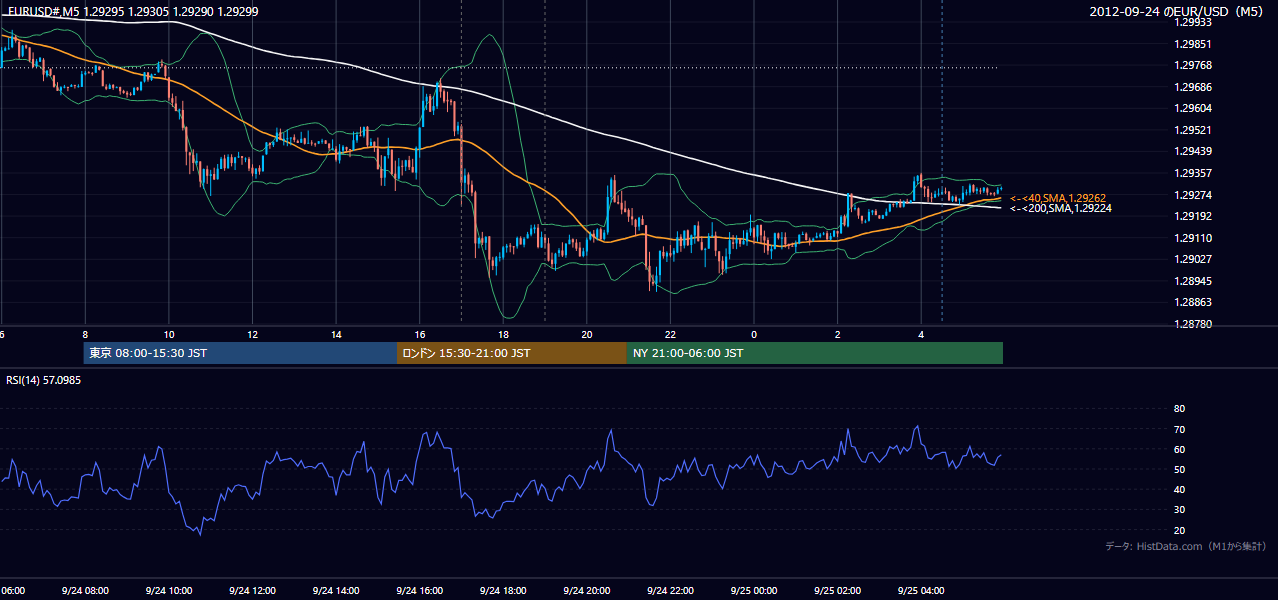
Task: Click hour tick 22 under price chart
Action: [x=670, y=334]
